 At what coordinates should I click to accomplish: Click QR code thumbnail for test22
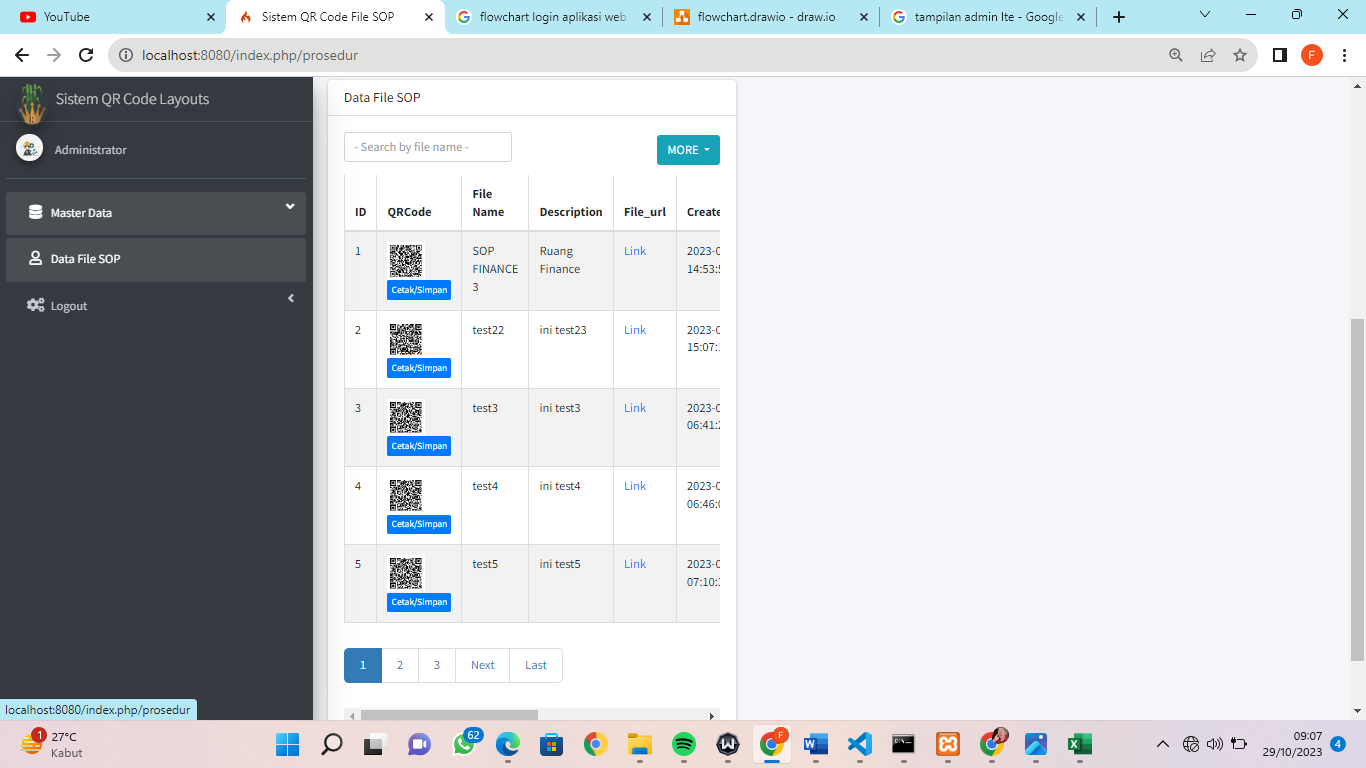point(405,339)
